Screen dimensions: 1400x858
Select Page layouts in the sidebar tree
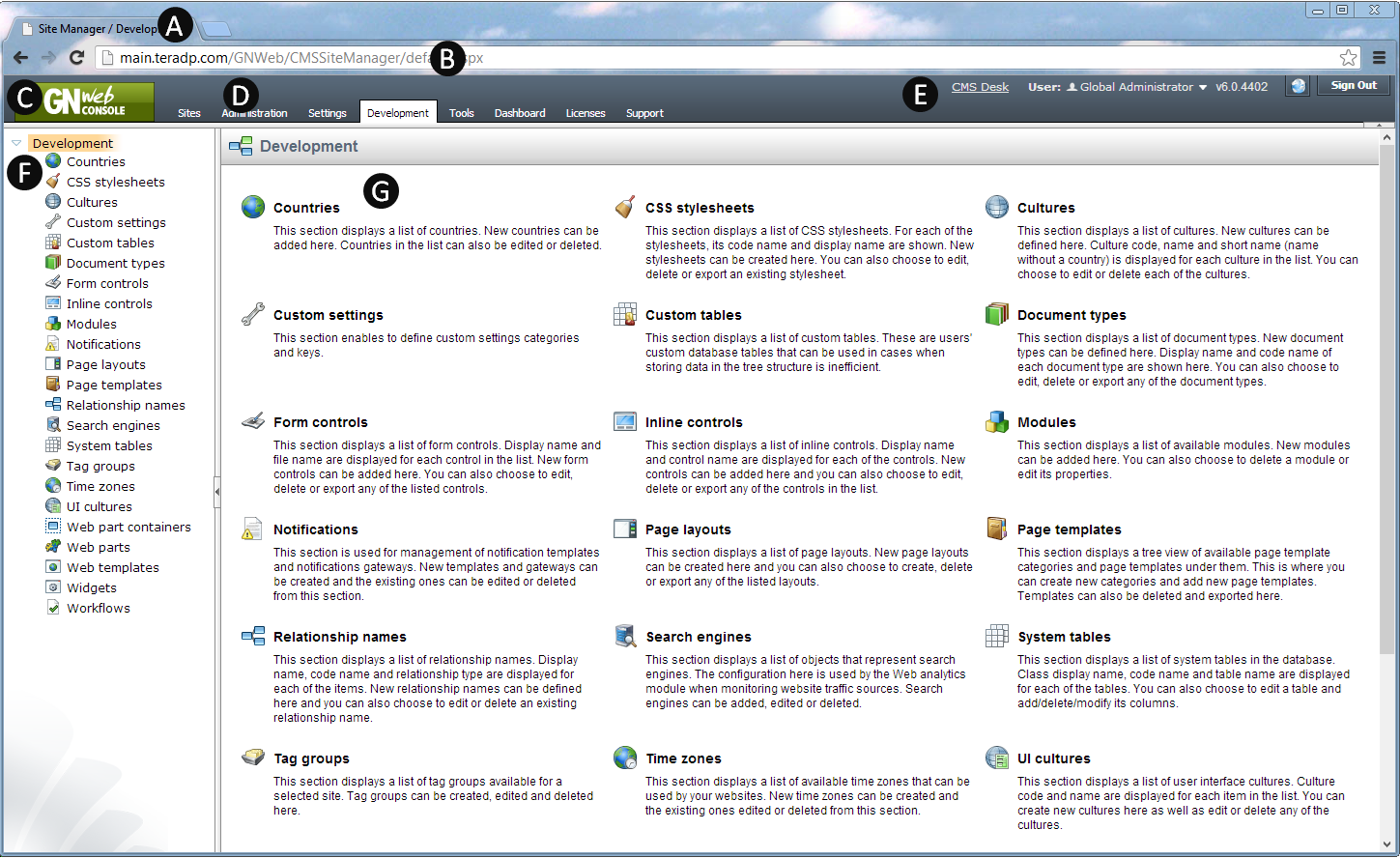click(106, 364)
